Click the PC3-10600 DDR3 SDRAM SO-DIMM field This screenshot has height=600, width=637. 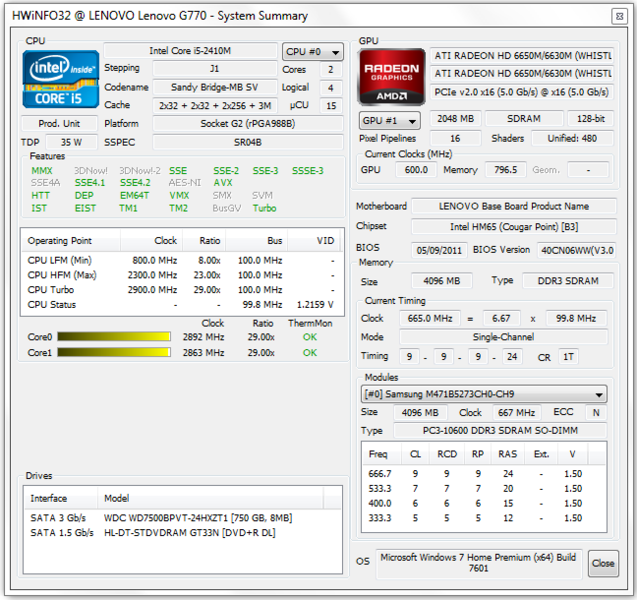(500, 430)
